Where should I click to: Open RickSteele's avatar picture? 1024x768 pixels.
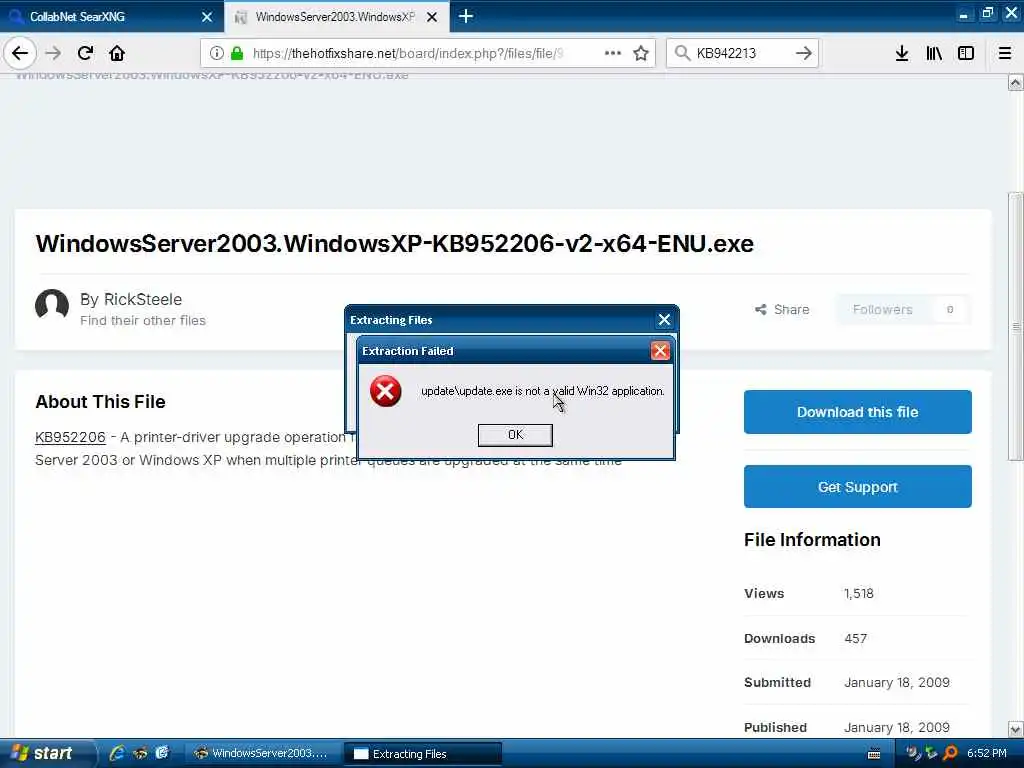tap(52, 305)
